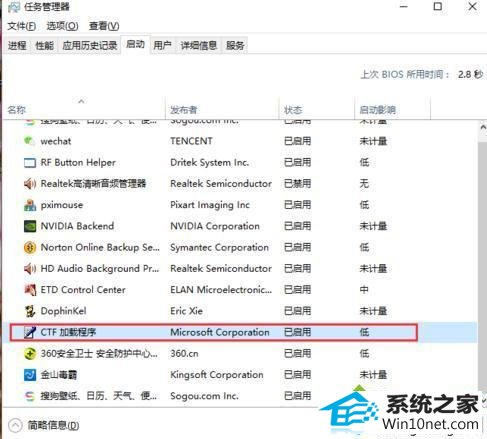Sort by the 状态 column header

click(x=293, y=110)
